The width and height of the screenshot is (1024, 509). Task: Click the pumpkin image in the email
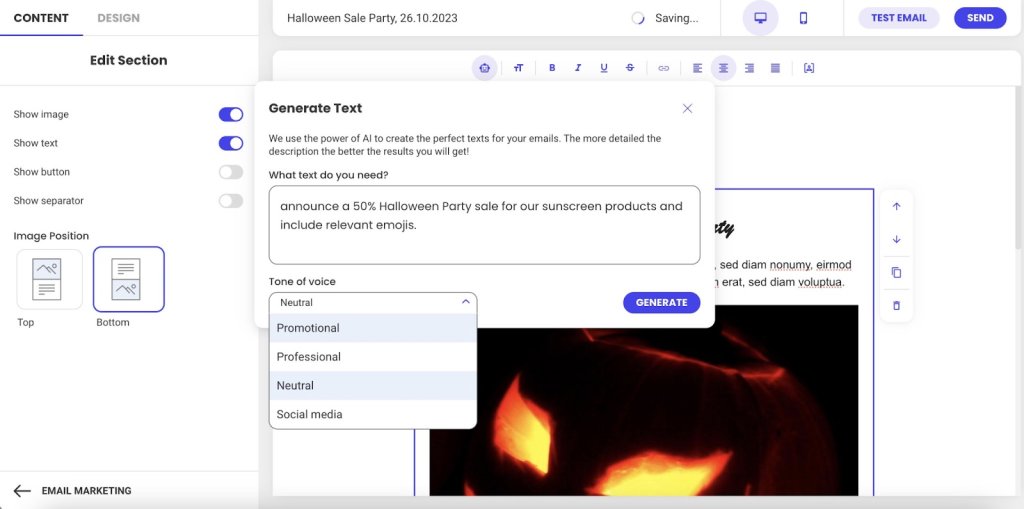pos(644,400)
